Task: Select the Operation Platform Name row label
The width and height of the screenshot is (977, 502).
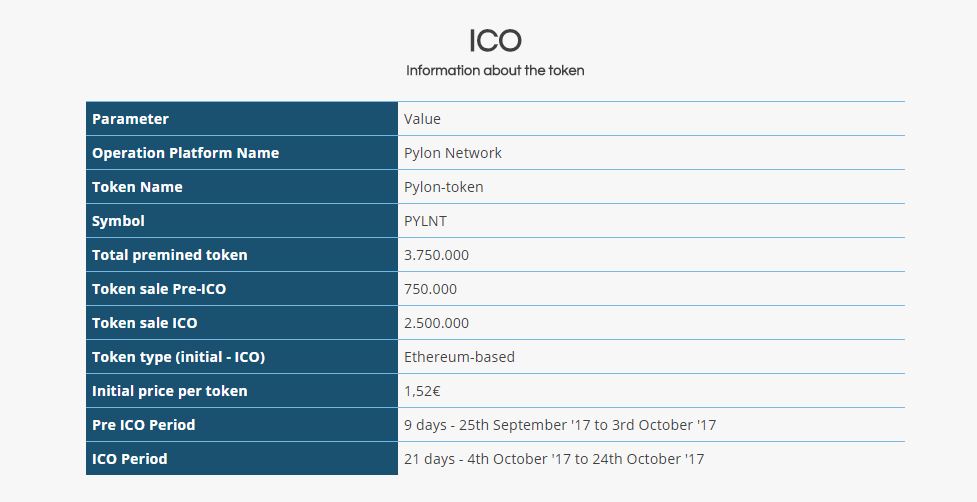Action: tap(185, 153)
